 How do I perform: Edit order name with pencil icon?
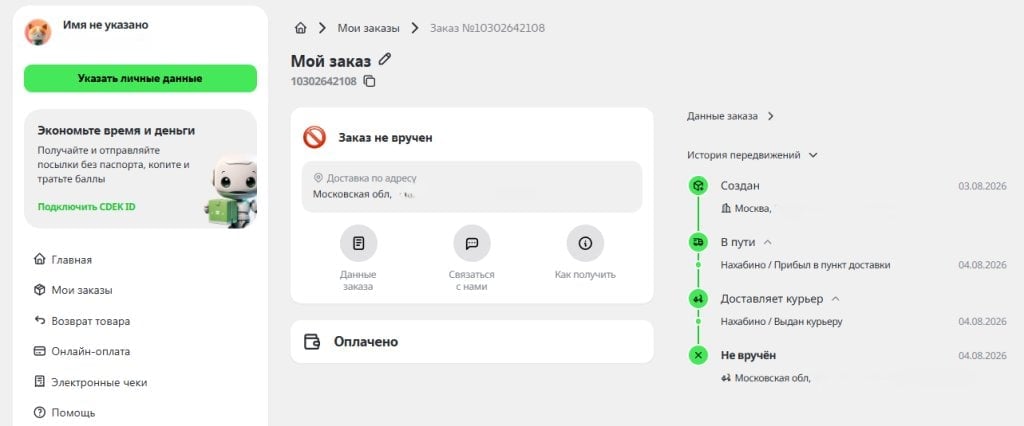tap(385, 60)
